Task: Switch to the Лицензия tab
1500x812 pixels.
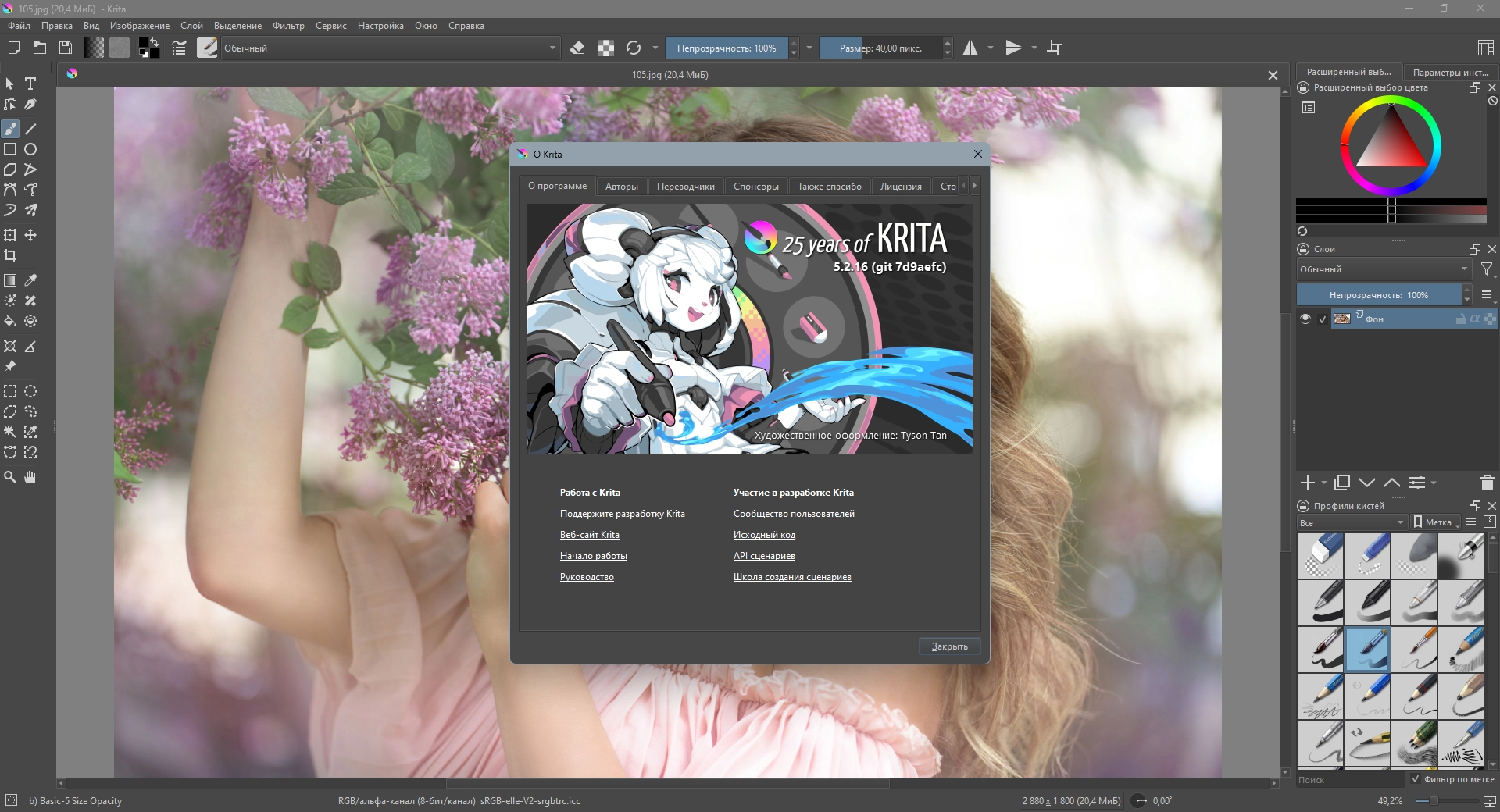Action: coord(901,186)
